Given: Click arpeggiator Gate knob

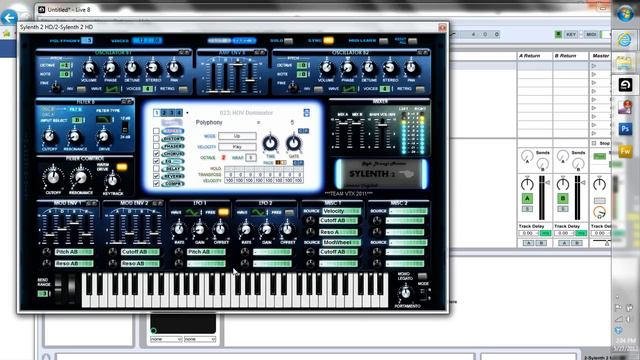Looking at the screenshot, I should (293, 144).
